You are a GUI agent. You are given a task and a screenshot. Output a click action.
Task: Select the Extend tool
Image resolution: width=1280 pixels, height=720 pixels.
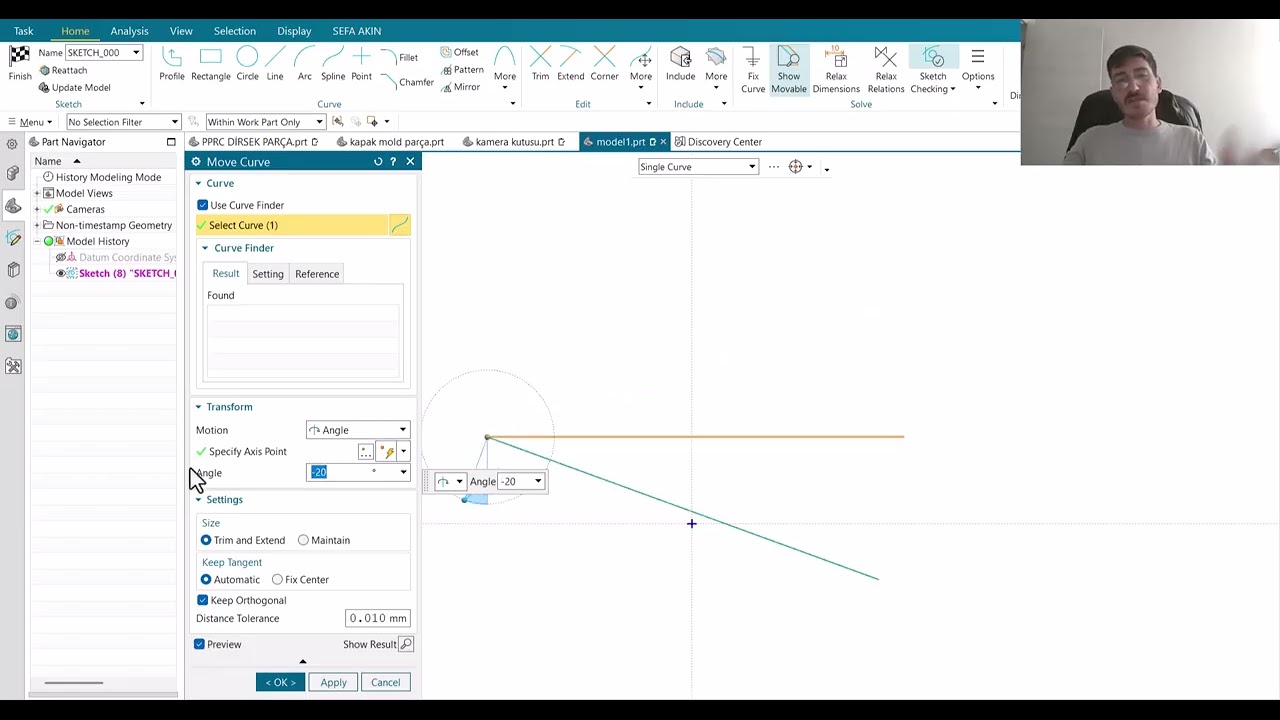point(570,63)
